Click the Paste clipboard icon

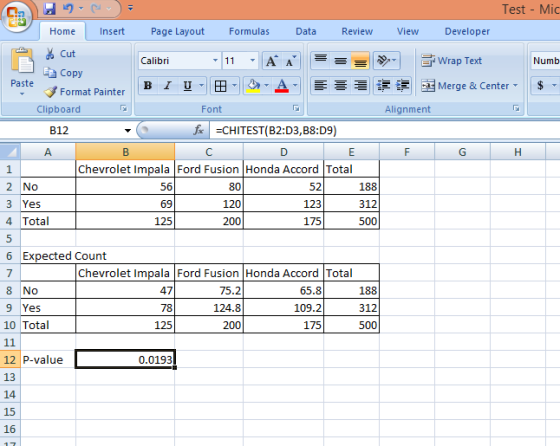22,60
